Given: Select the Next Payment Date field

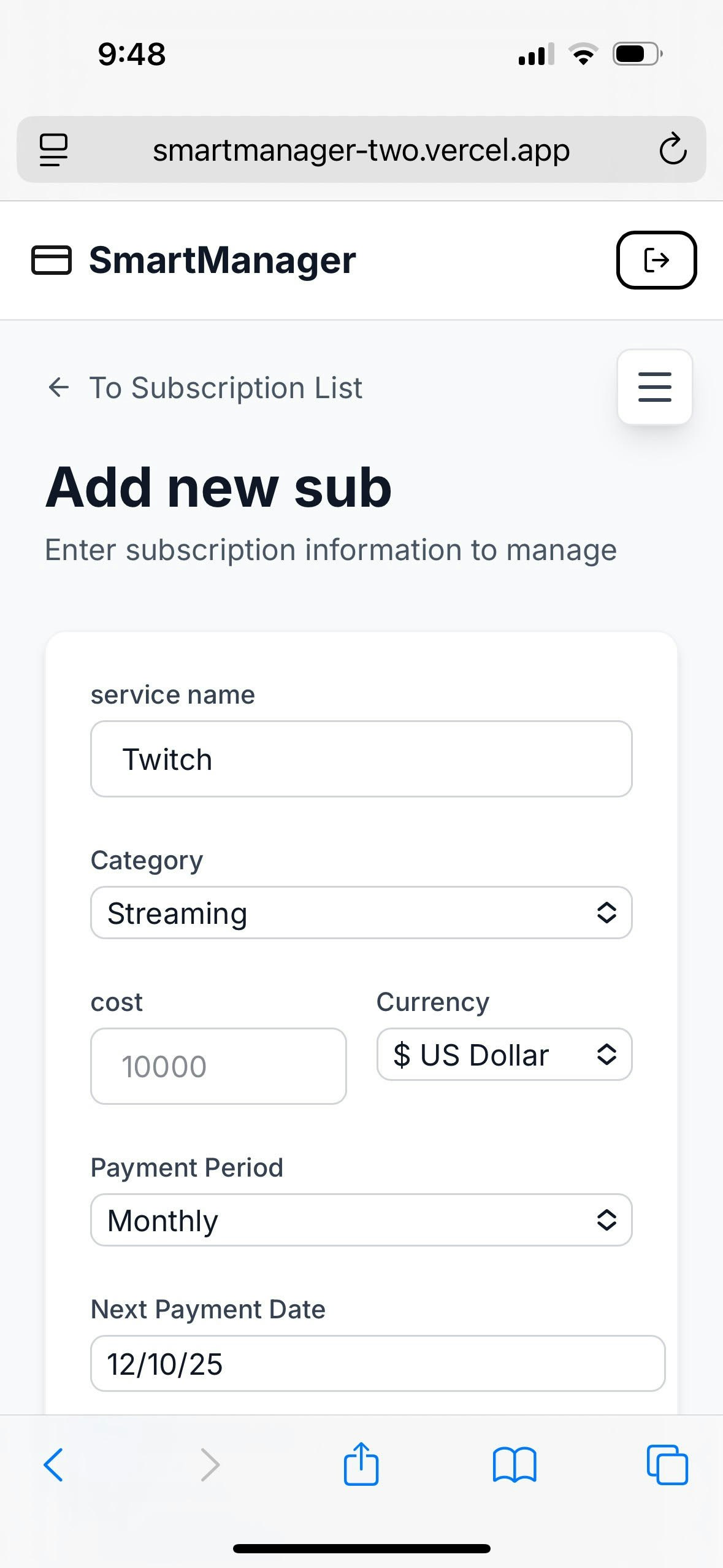Looking at the screenshot, I should click(377, 1363).
